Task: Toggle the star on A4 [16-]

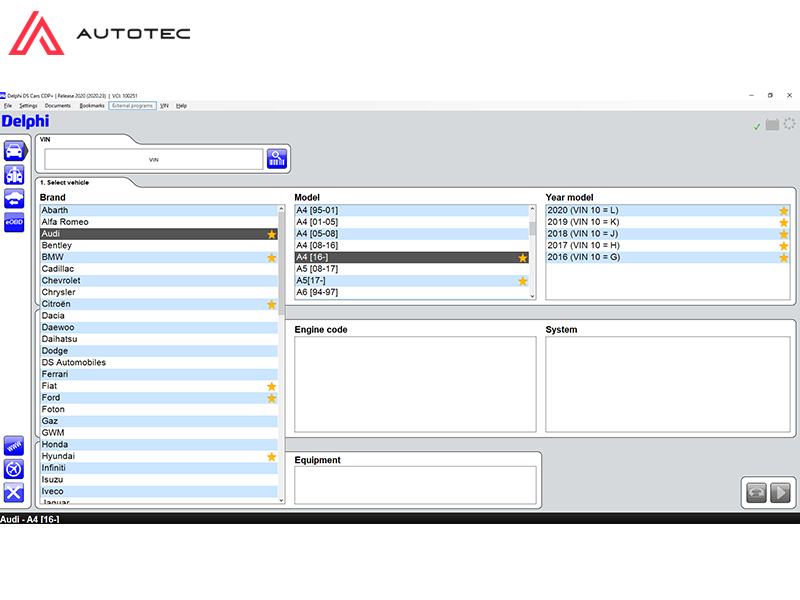Action: tap(523, 258)
